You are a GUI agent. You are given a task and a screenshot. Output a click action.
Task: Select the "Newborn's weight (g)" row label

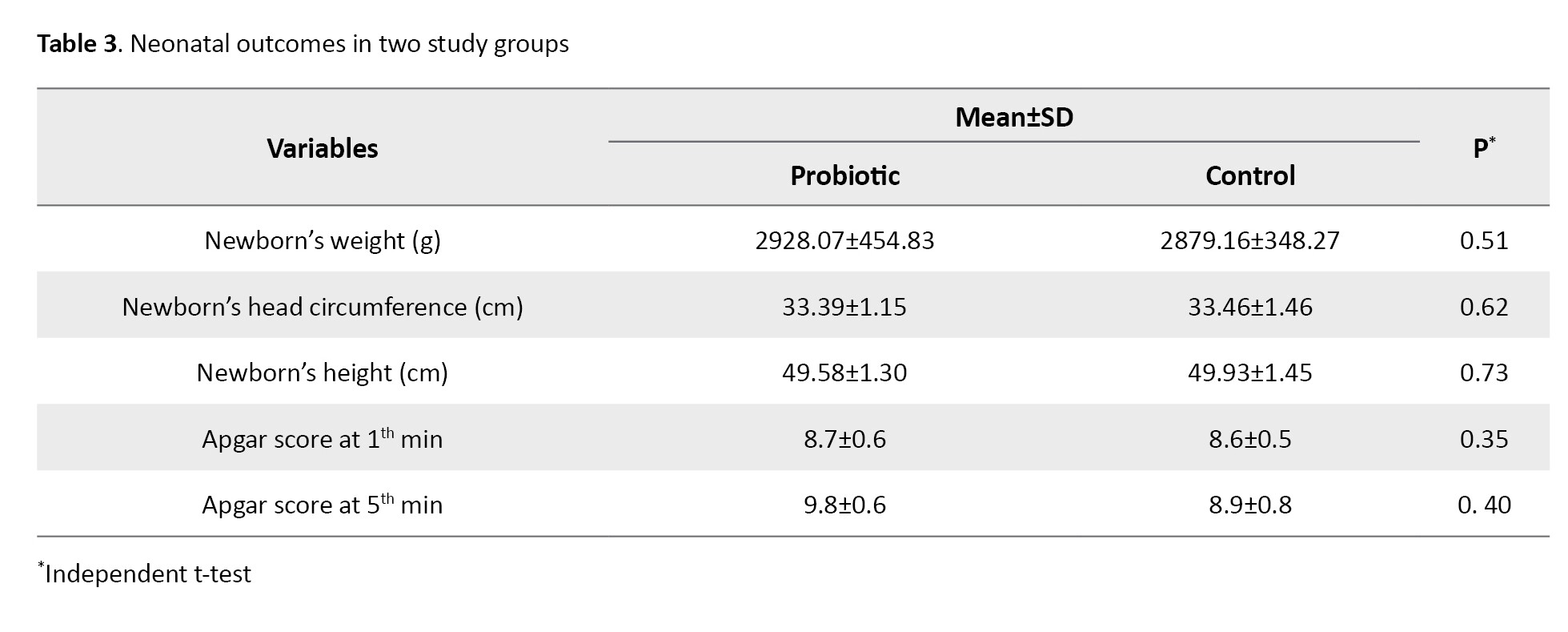click(322, 240)
